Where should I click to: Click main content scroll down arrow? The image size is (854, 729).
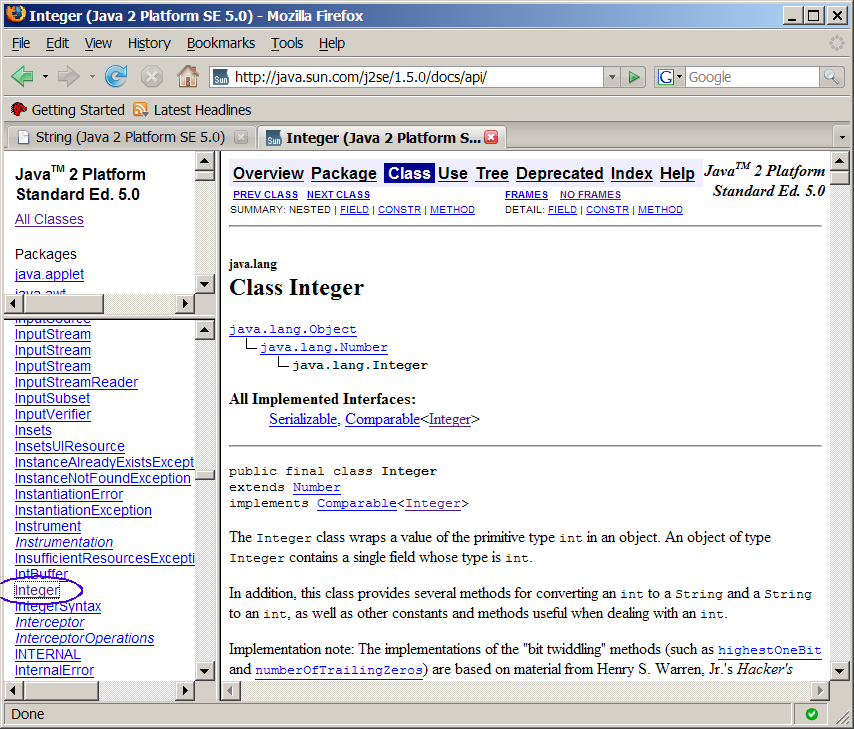[839, 671]
